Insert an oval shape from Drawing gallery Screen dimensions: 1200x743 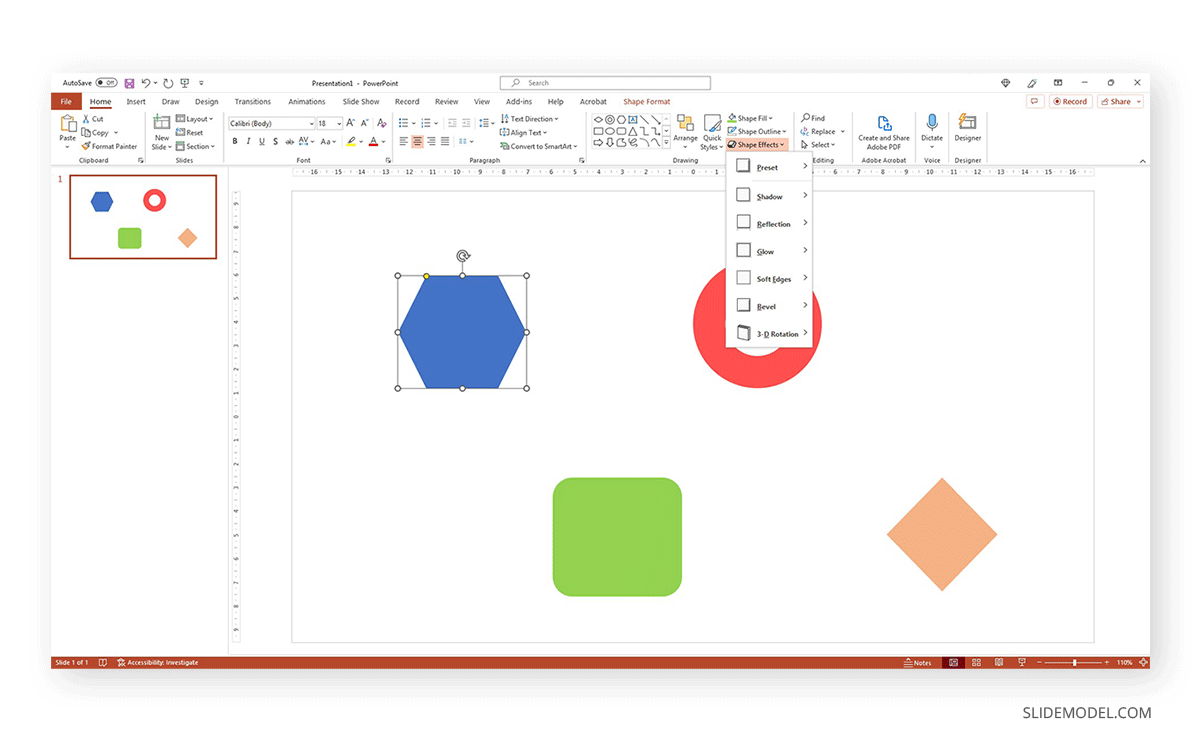pos(611,130)
